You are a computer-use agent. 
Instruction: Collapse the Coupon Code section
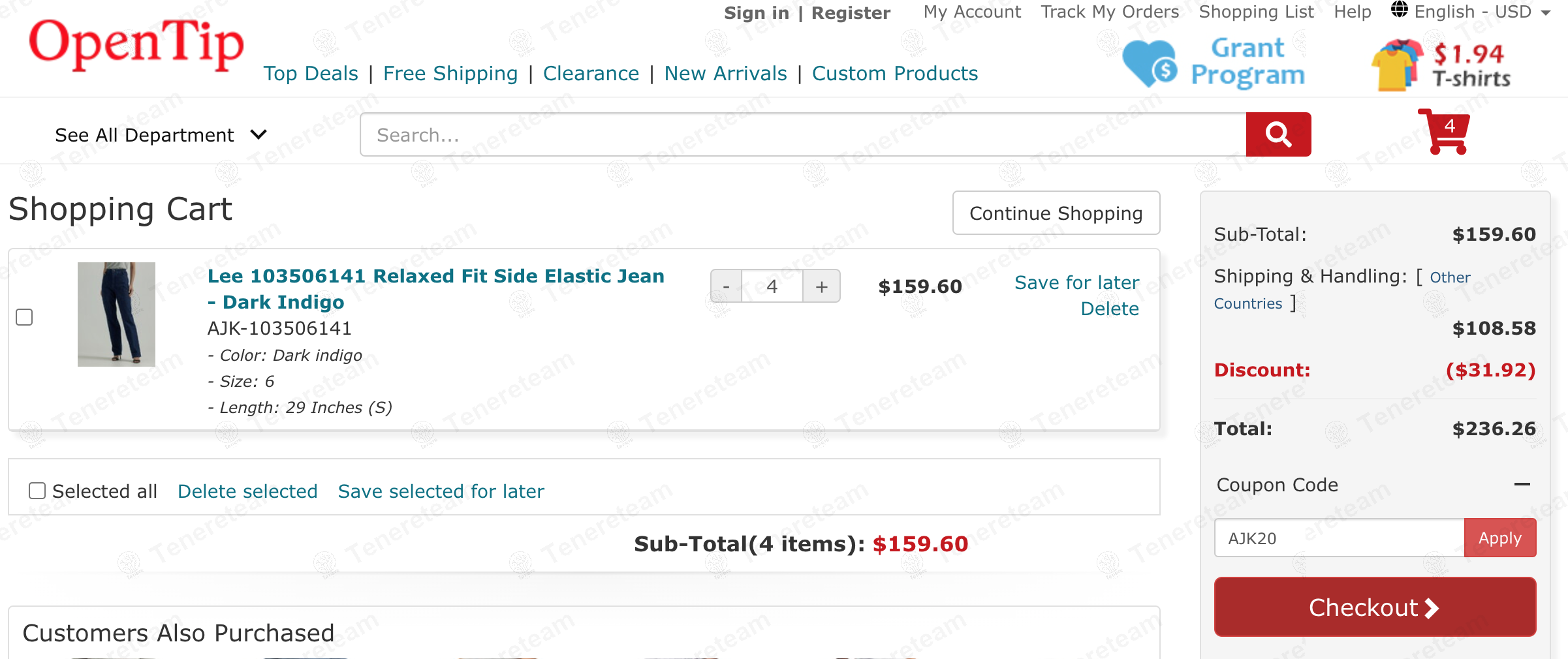click(1522, 484)
